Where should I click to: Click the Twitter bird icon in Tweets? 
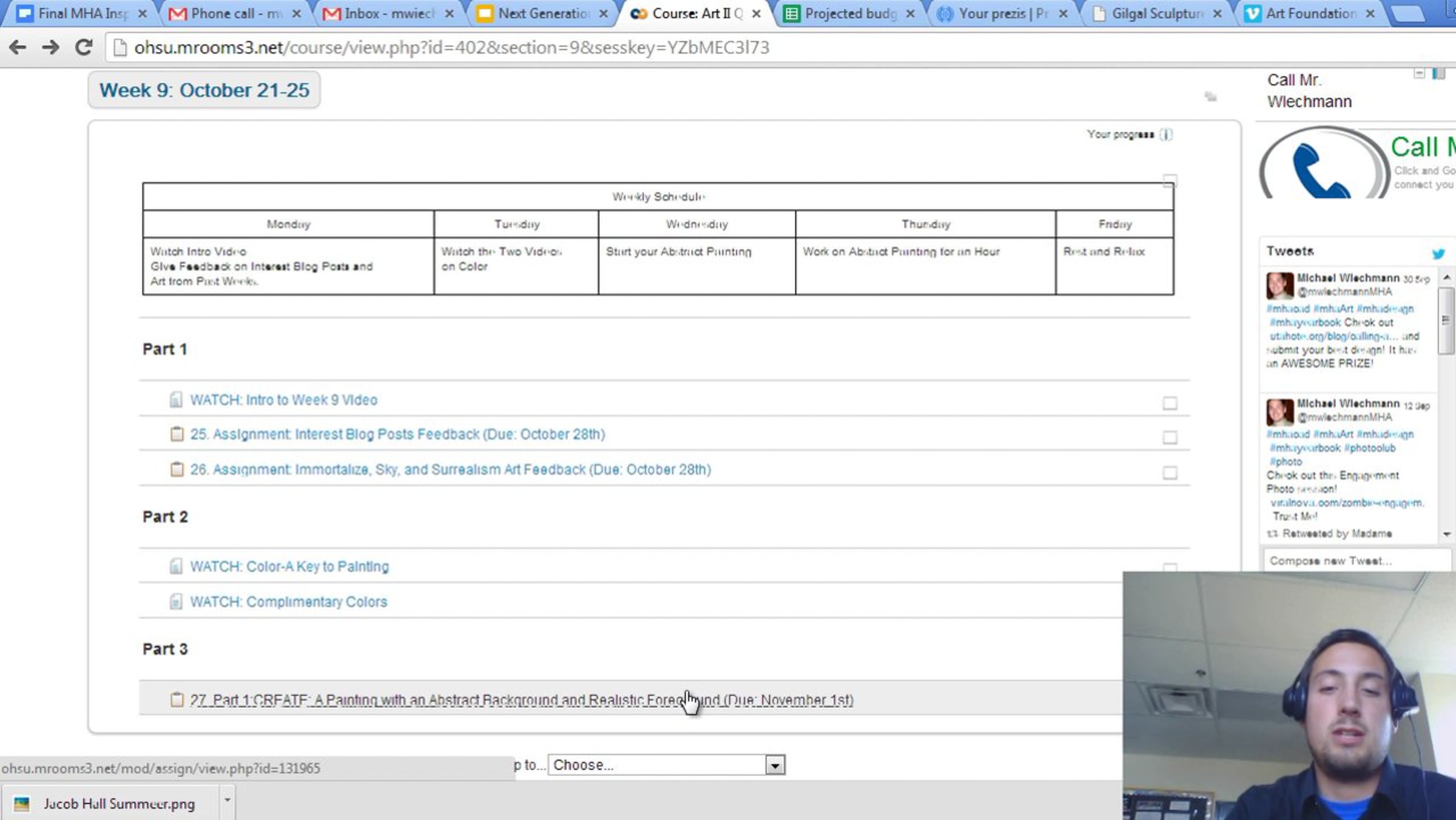tap(1438, 254)
